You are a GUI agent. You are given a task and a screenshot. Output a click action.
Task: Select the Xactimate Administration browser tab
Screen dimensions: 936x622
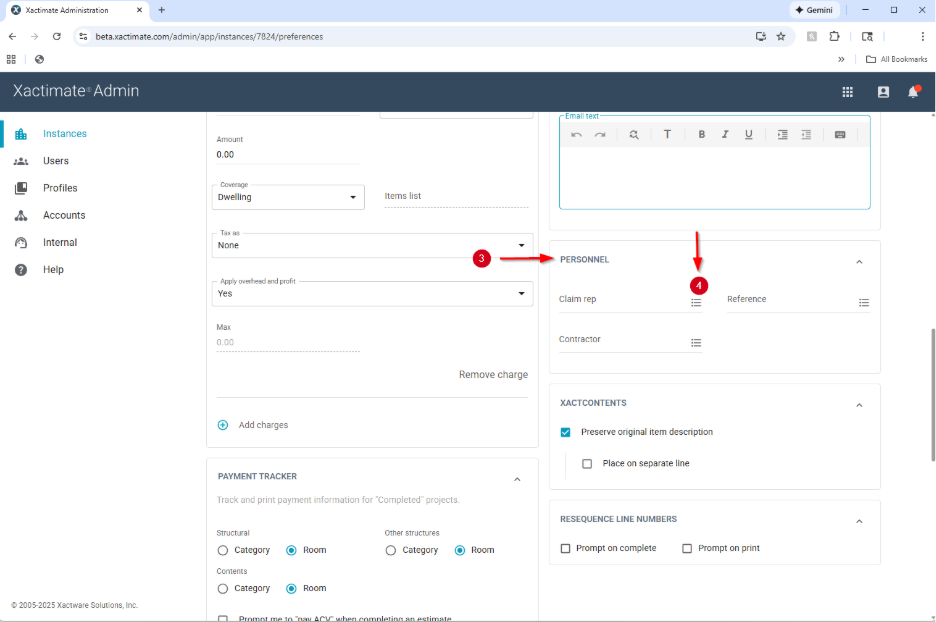click(76, 10)
